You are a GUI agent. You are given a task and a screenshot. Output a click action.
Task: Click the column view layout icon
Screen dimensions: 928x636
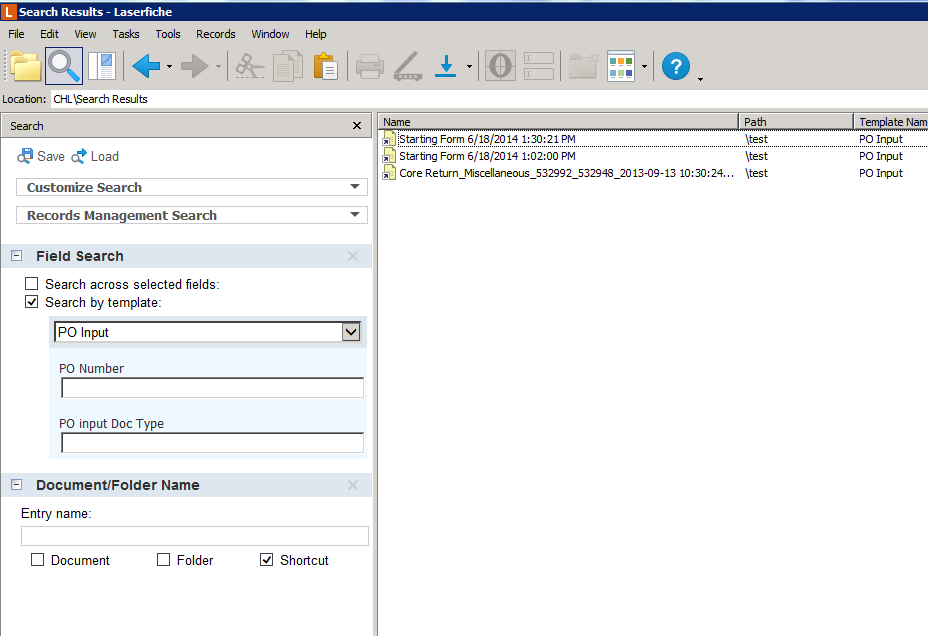pos(621,66)
